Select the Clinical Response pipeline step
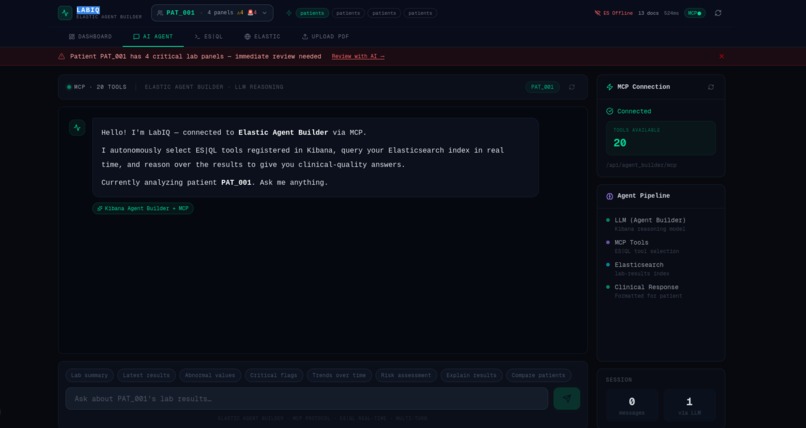Screen dimensions: 806x428 661,291
